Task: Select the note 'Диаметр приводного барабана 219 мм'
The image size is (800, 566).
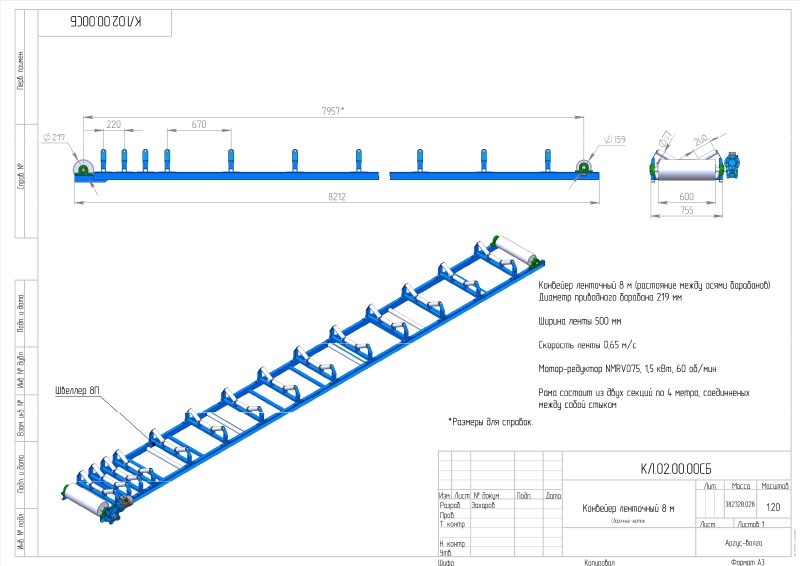Action: tap(610, 297)
